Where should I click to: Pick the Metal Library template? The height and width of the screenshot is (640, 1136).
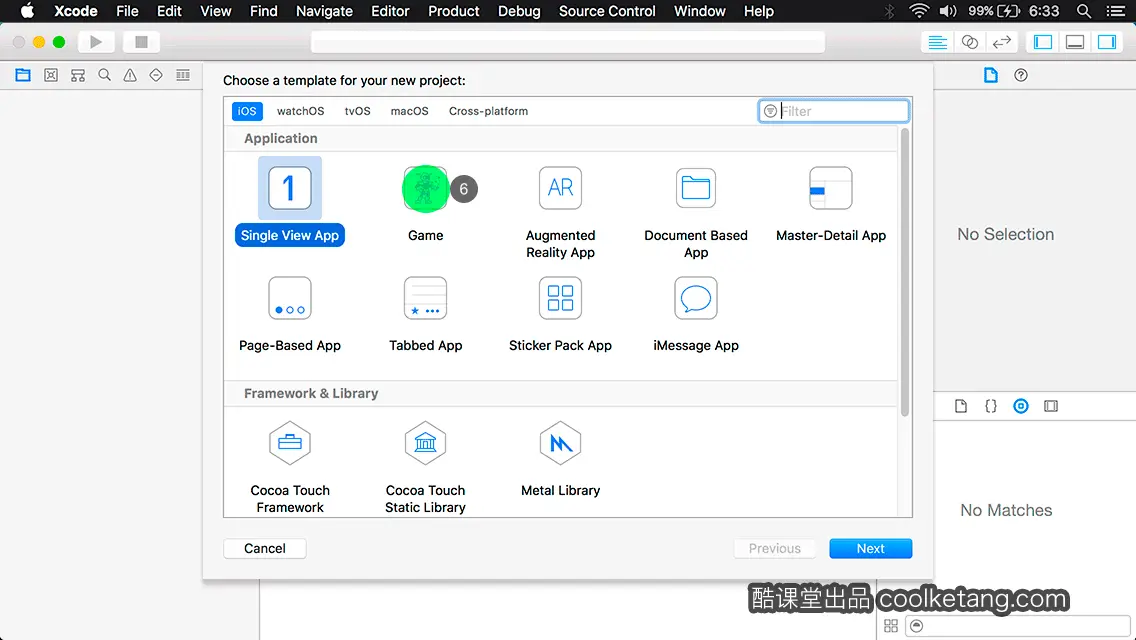(x=560, y=459)
